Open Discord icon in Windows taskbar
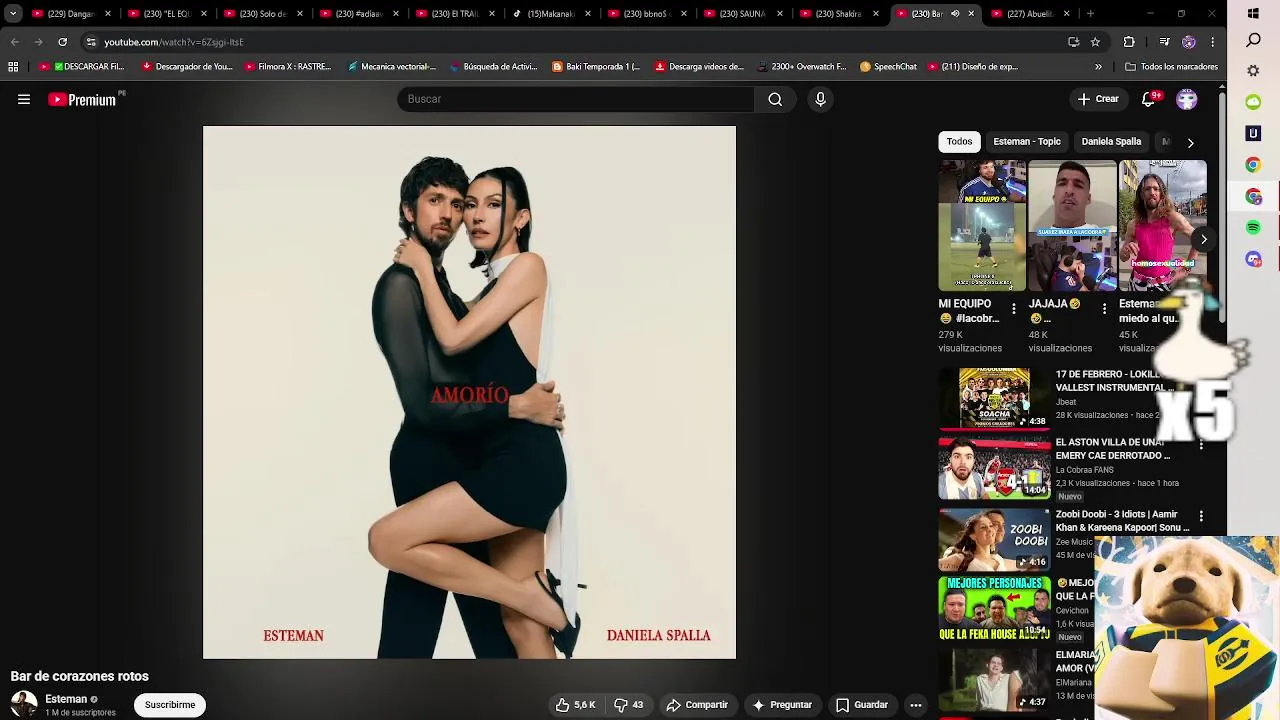1280x720 pixels. pyautogui.click(x=1253, y=259)
